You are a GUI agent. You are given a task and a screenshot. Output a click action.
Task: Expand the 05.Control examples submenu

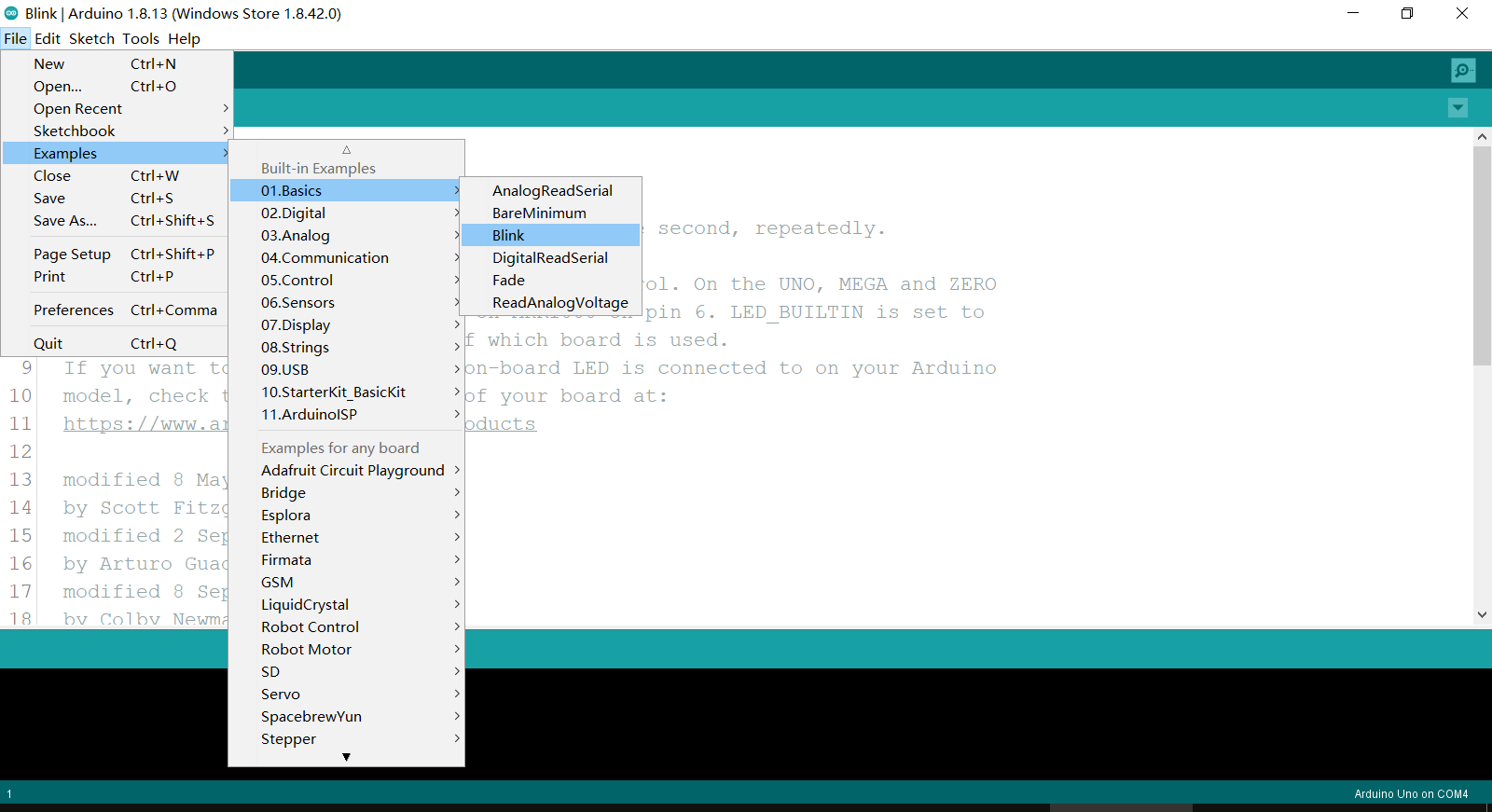pos(346,280)
